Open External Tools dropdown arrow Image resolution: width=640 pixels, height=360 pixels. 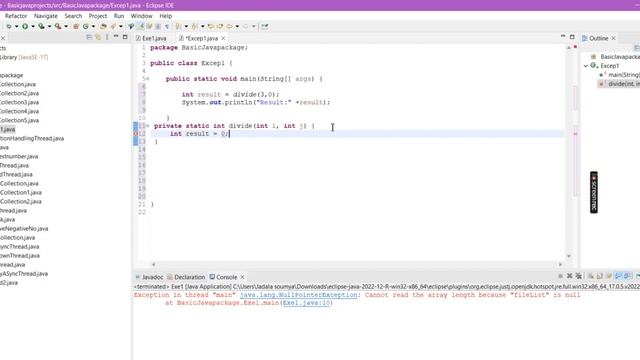[x=66, y=27]
